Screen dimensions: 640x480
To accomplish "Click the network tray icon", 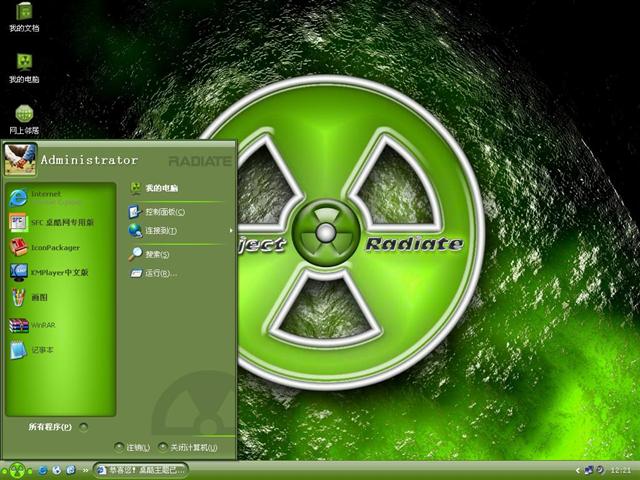I will [589, 470].
